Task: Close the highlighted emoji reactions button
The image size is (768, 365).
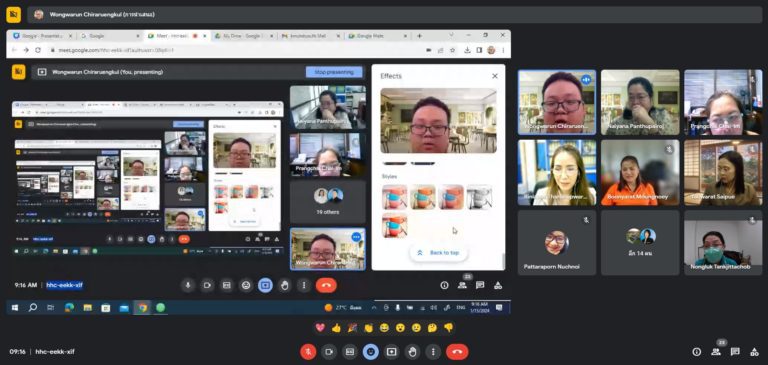Action: 370,351
